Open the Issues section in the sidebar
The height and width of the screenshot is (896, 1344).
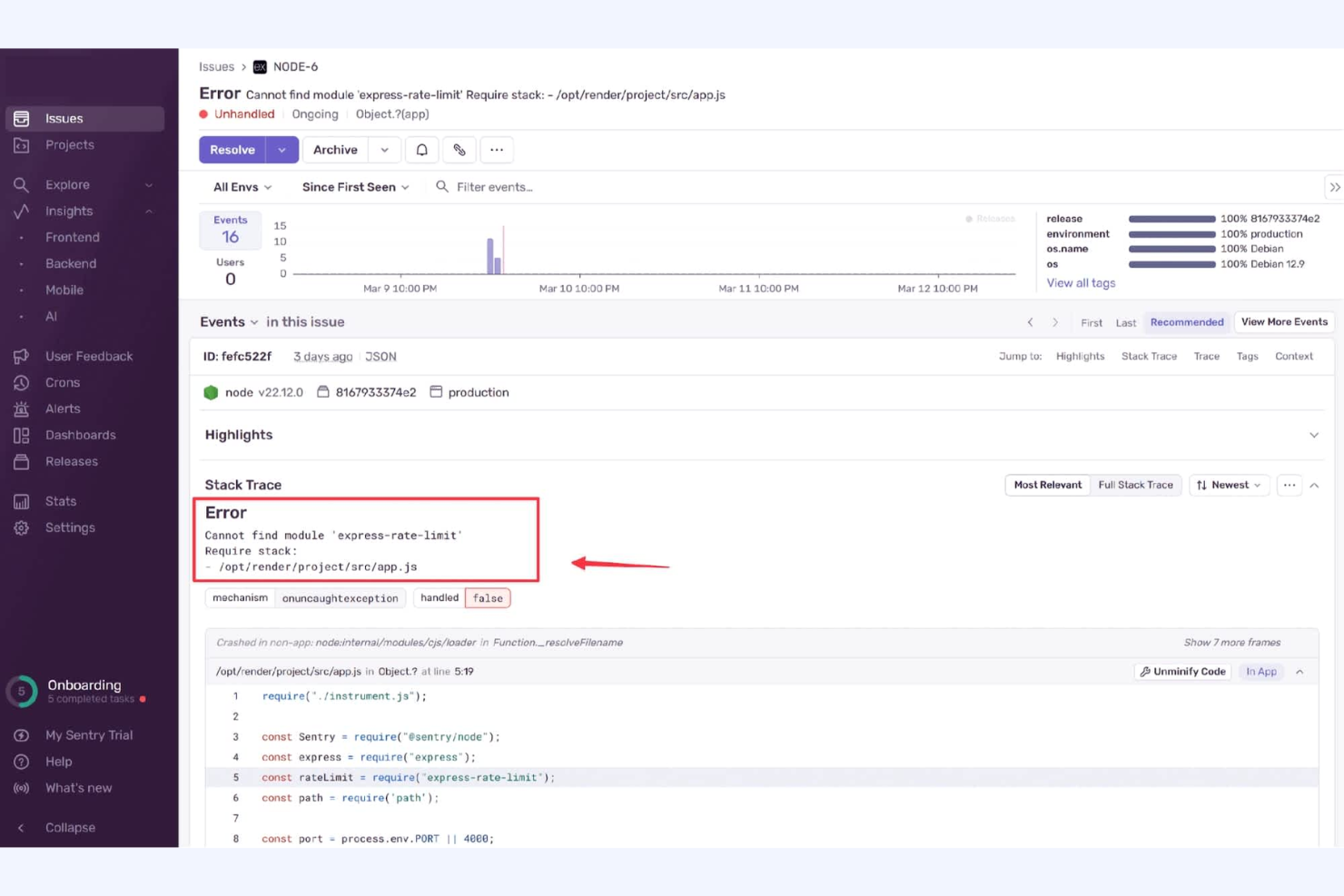(64, 118)
